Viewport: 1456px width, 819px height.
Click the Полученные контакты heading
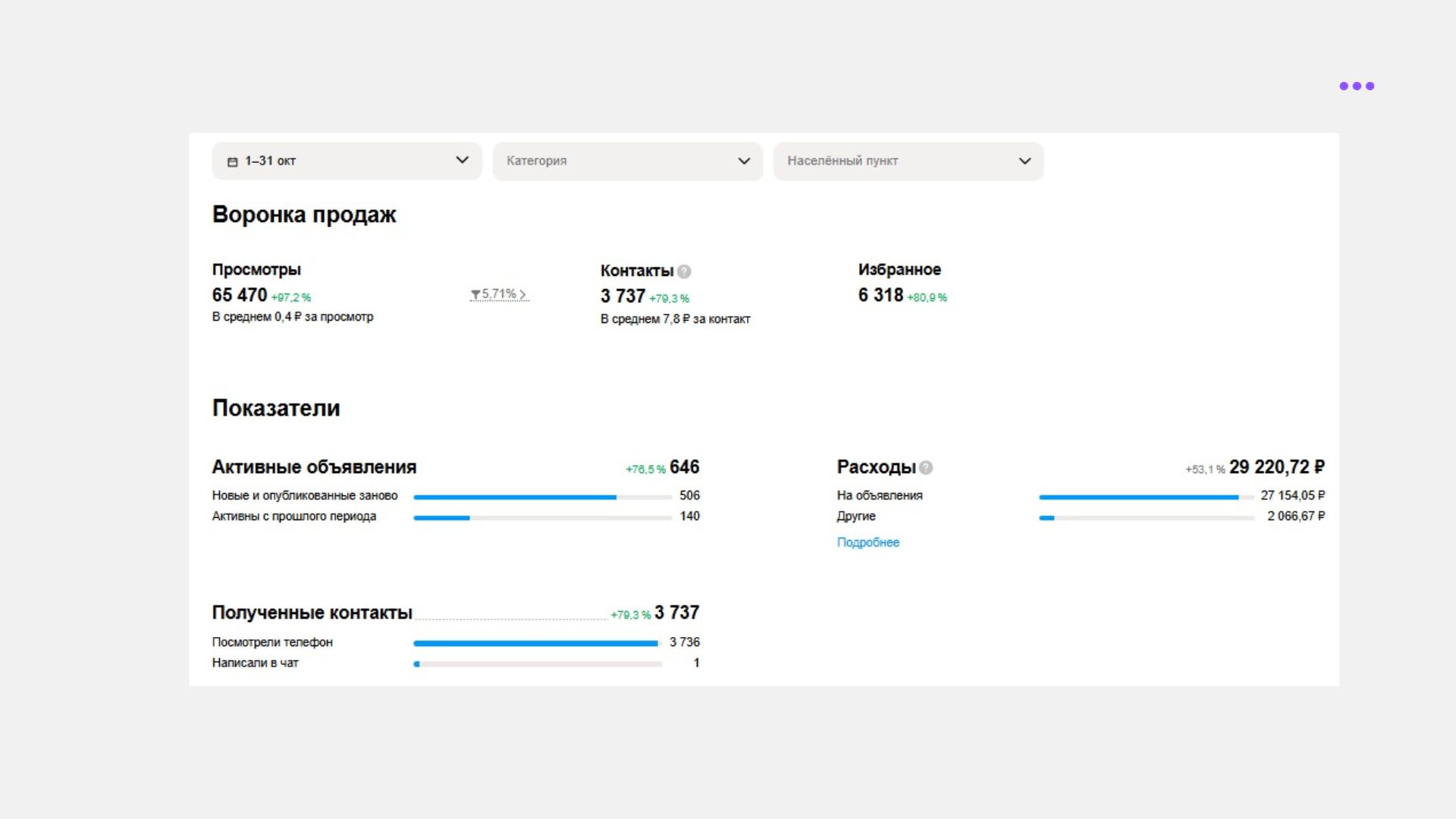click(312, 613)
